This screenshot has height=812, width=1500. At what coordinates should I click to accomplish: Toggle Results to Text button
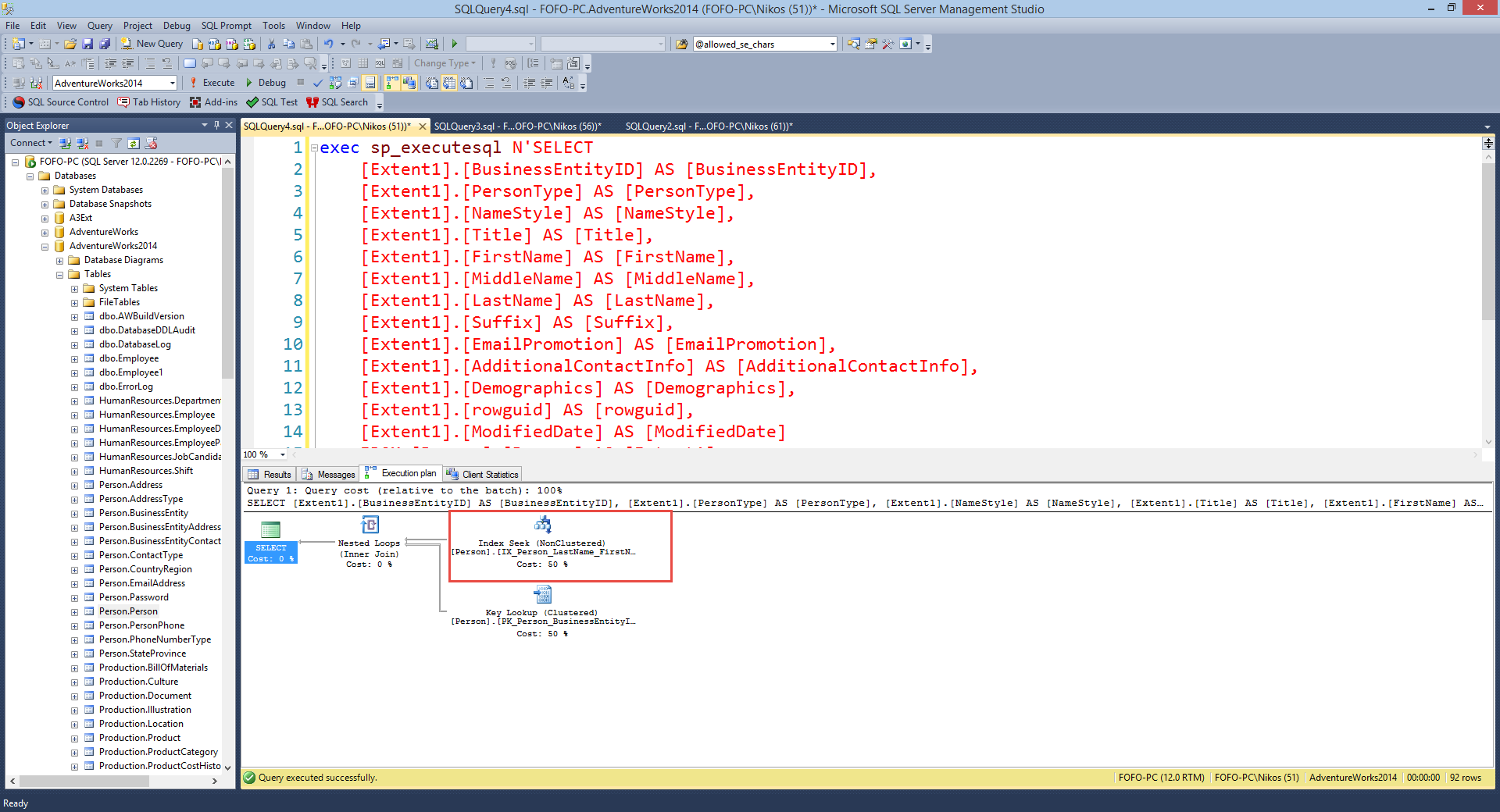coord(432,83)
